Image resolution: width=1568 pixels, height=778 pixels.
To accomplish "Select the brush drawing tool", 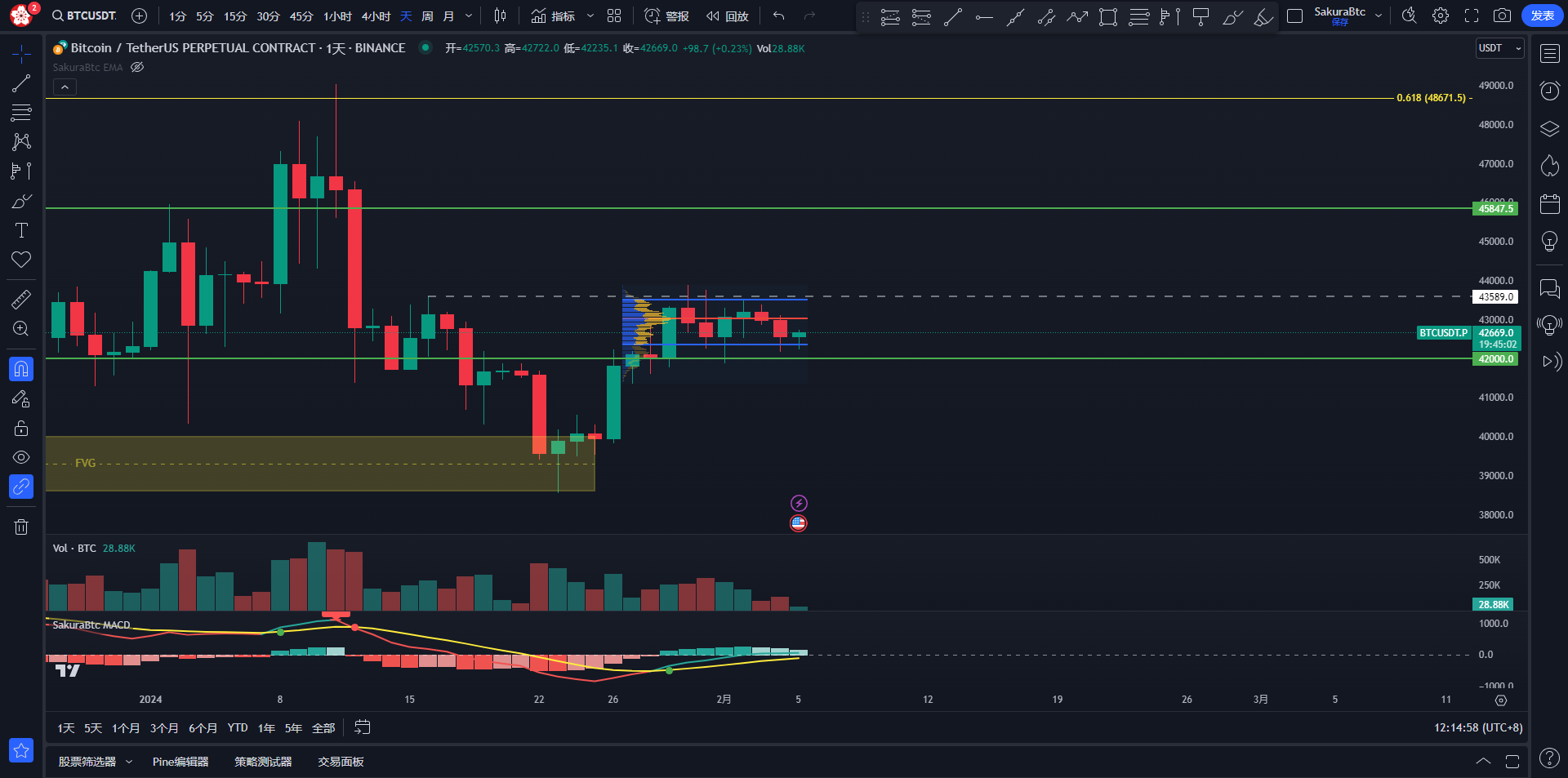I will pos(21,201).
